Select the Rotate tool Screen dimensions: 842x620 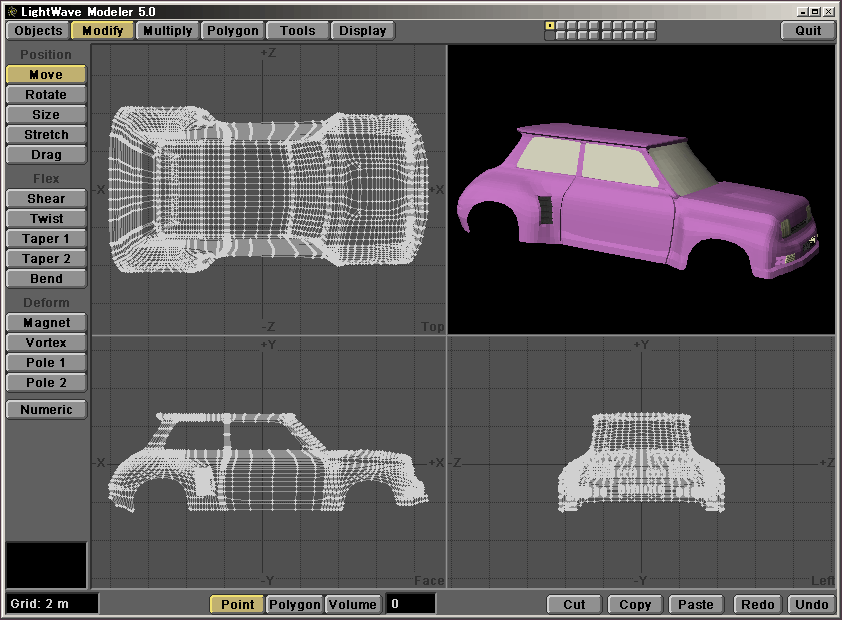click(x=46, y=95)
